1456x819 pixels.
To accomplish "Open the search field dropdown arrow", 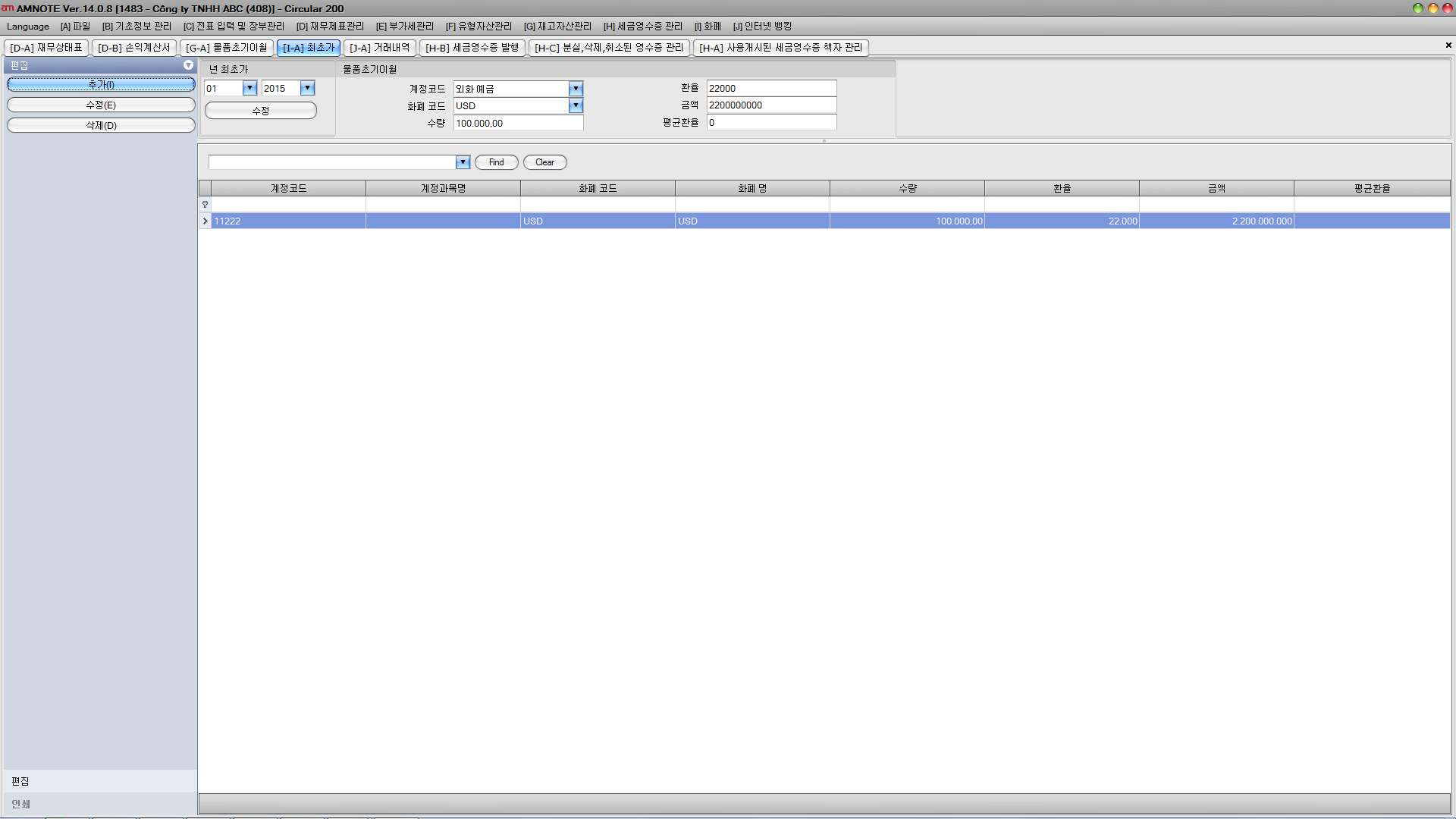I will (463, 162).
